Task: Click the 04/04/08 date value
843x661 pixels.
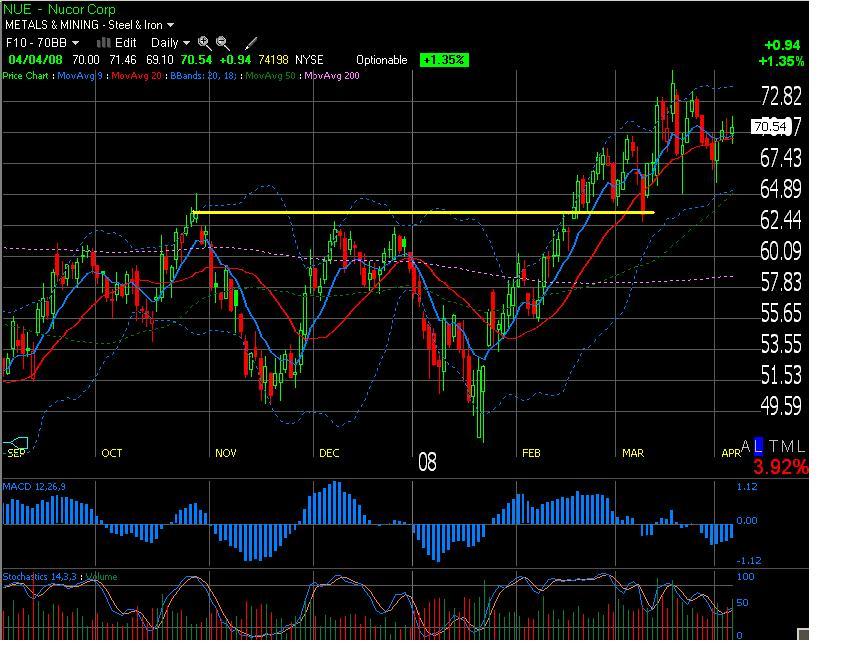Action: (35, 60)
